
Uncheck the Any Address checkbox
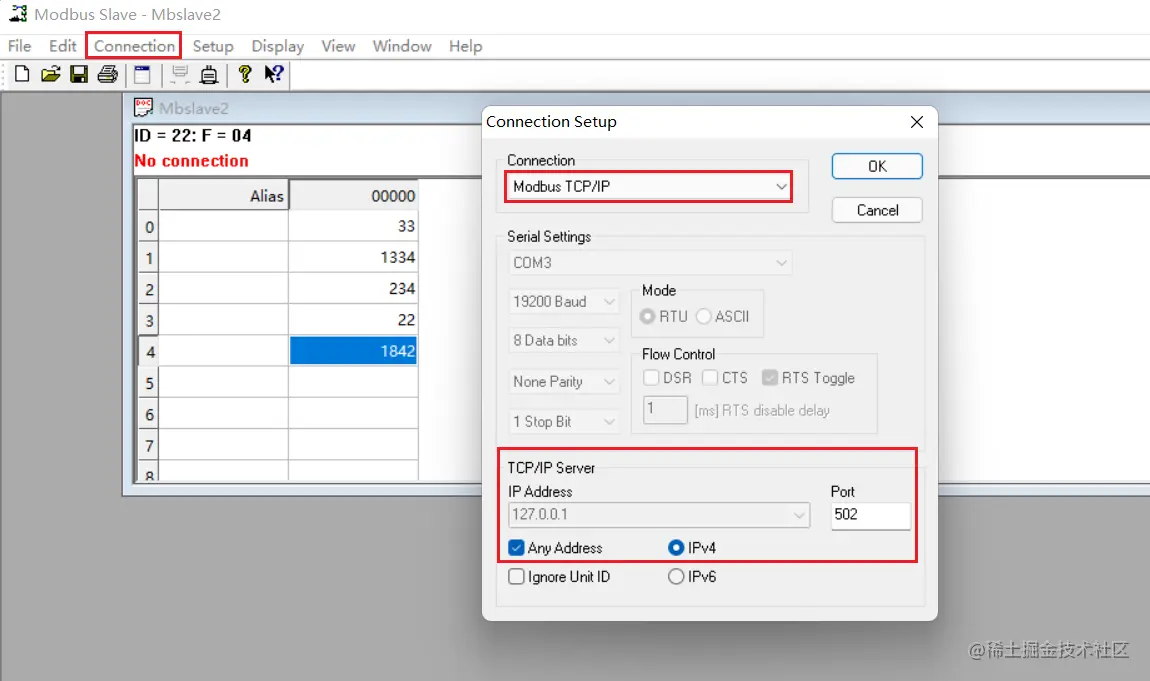(516, 548)
